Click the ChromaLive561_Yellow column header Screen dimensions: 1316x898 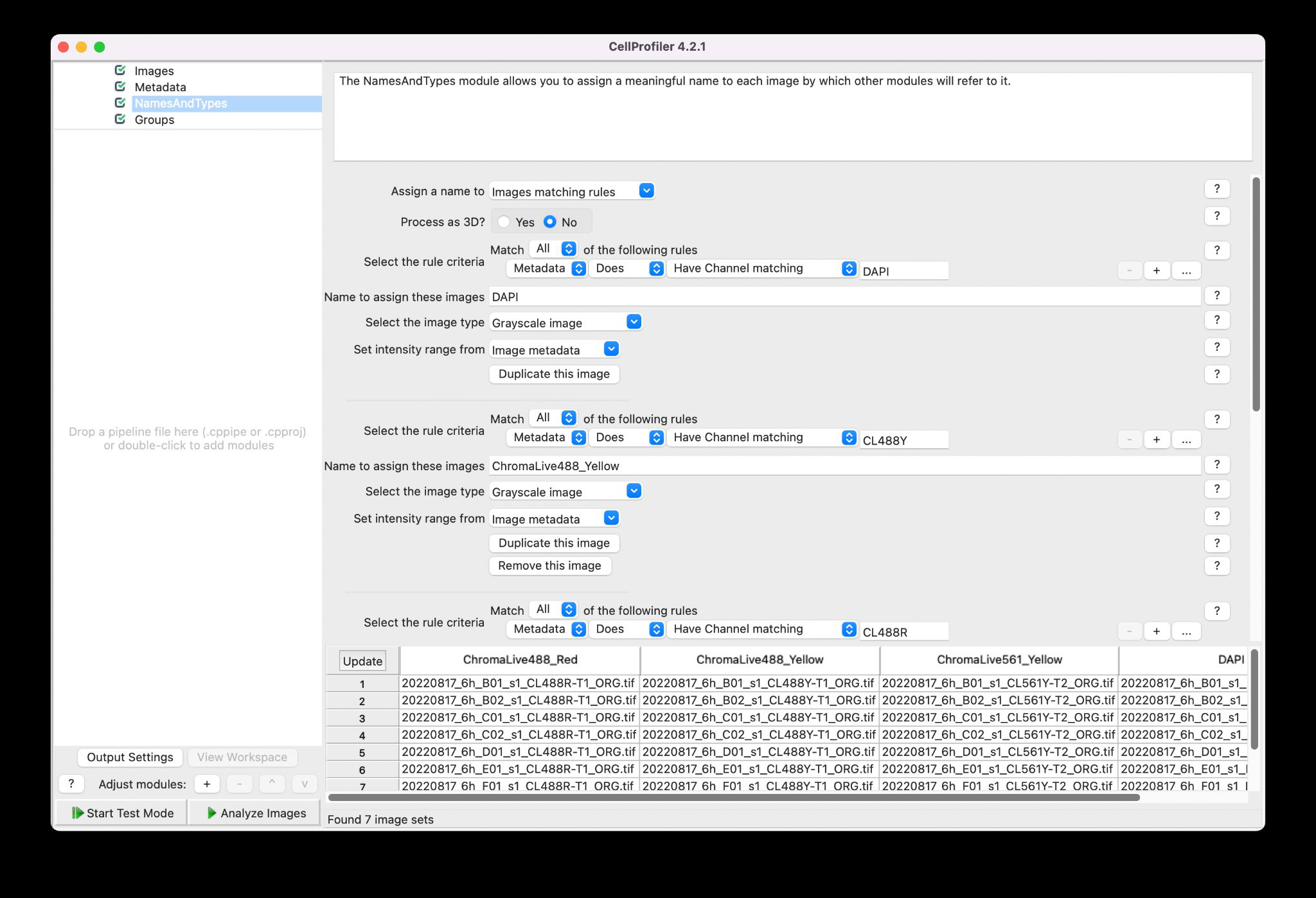pos(999,660)
